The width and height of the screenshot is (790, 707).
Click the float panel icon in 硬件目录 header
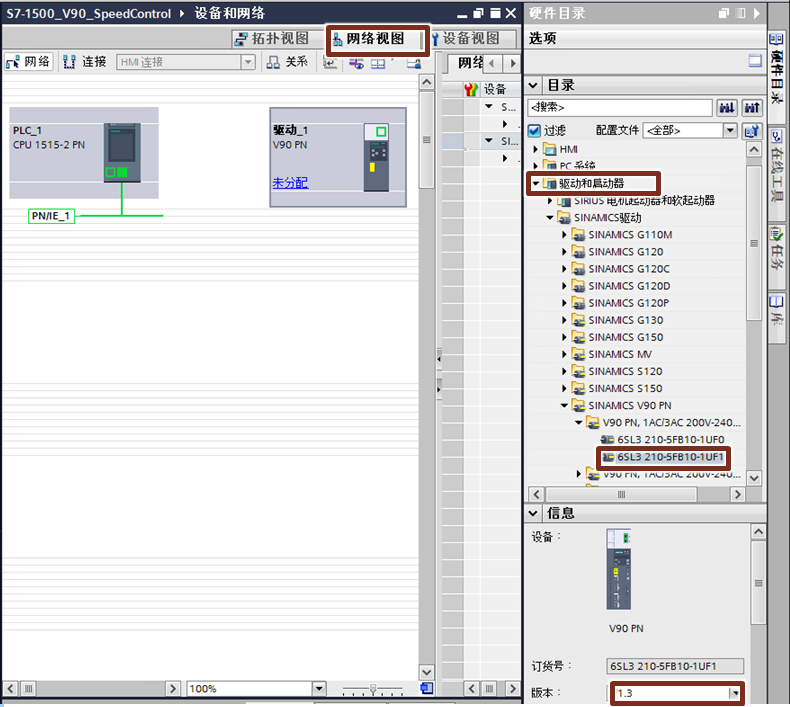pos(724,13)
